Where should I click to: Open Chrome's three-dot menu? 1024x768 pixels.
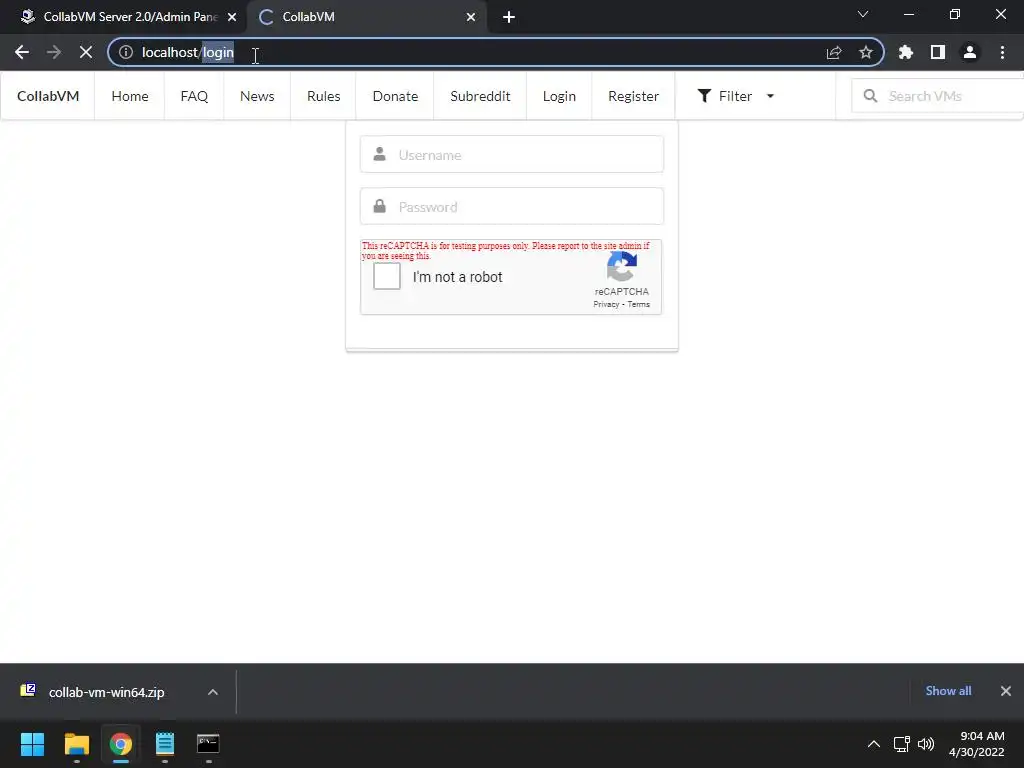pos(1002,52)
